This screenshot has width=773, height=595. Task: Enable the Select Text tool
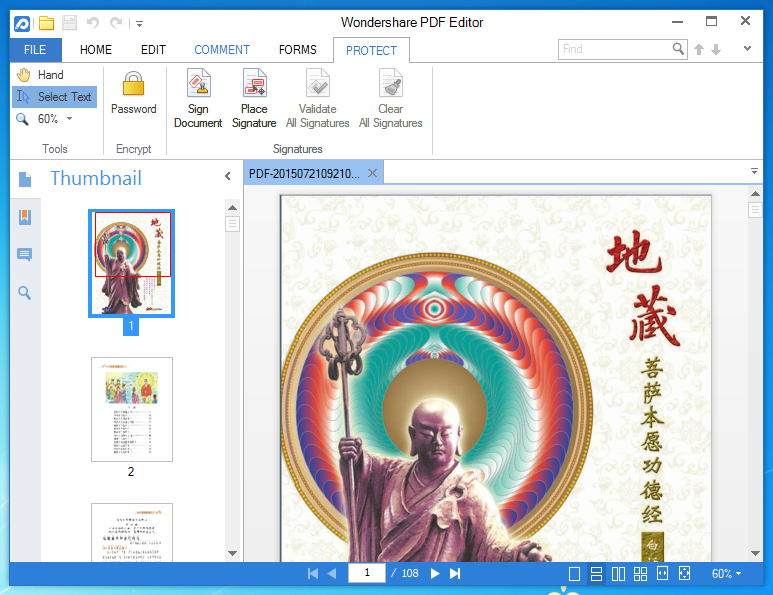[55, 97]
